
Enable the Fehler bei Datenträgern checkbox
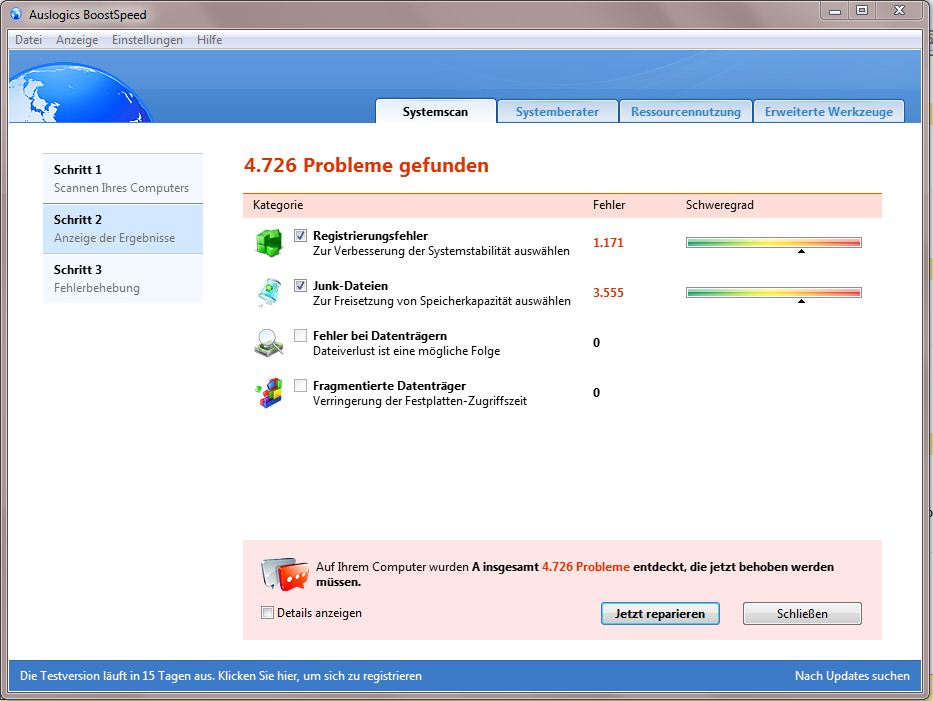pyautogui.click(x=300, y=336)
